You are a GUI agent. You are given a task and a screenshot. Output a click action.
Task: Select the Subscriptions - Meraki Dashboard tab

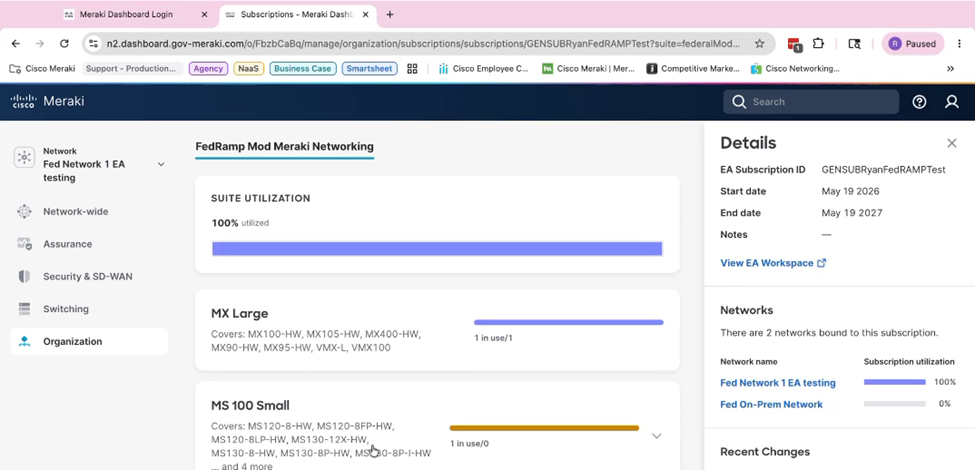(x=298, y=14)
